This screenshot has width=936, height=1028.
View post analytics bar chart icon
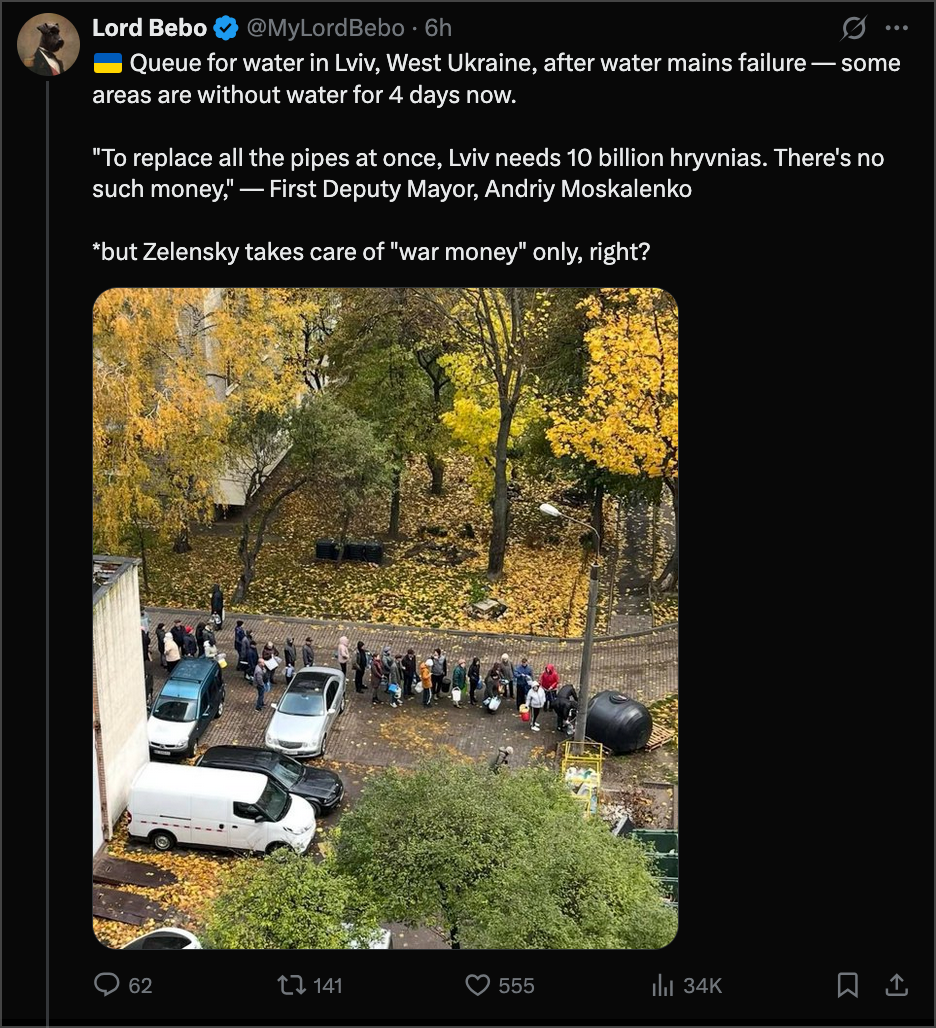[x=663, y=985]
